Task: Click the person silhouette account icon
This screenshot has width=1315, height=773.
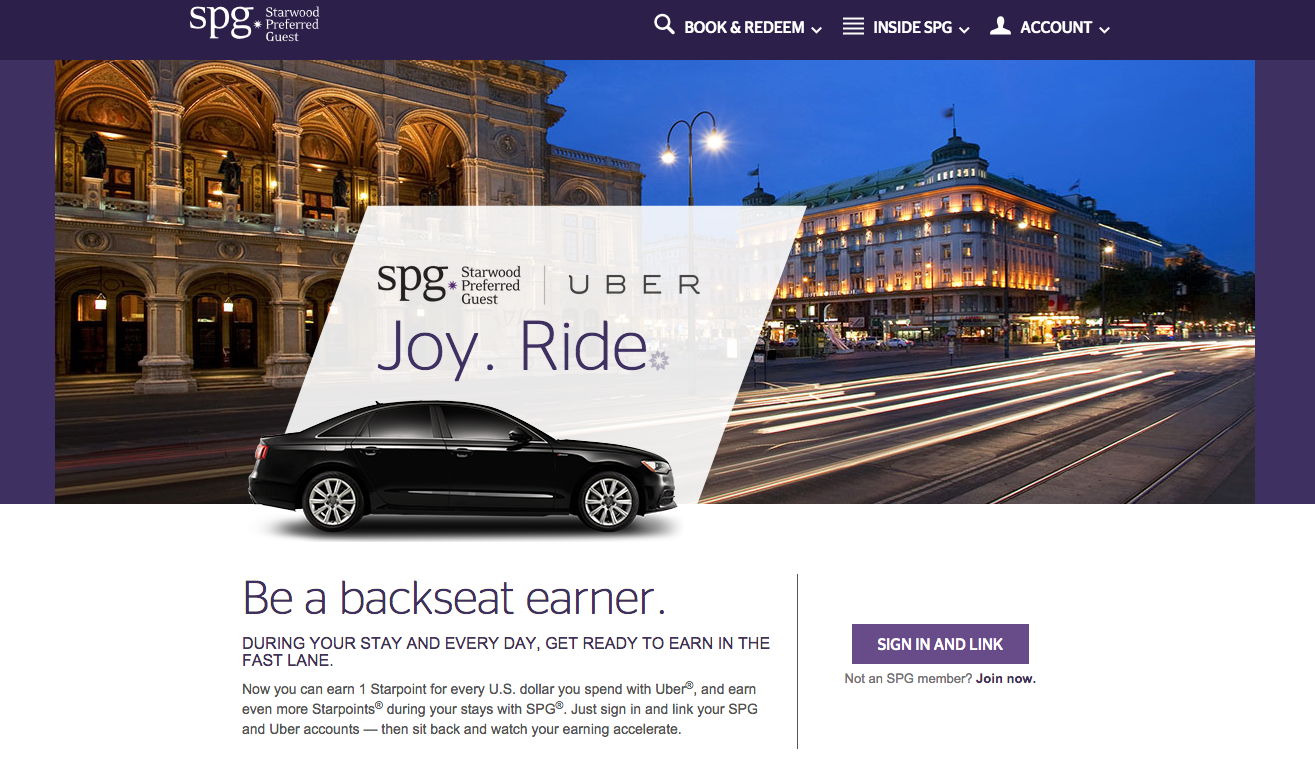Action: (1000, 25)
